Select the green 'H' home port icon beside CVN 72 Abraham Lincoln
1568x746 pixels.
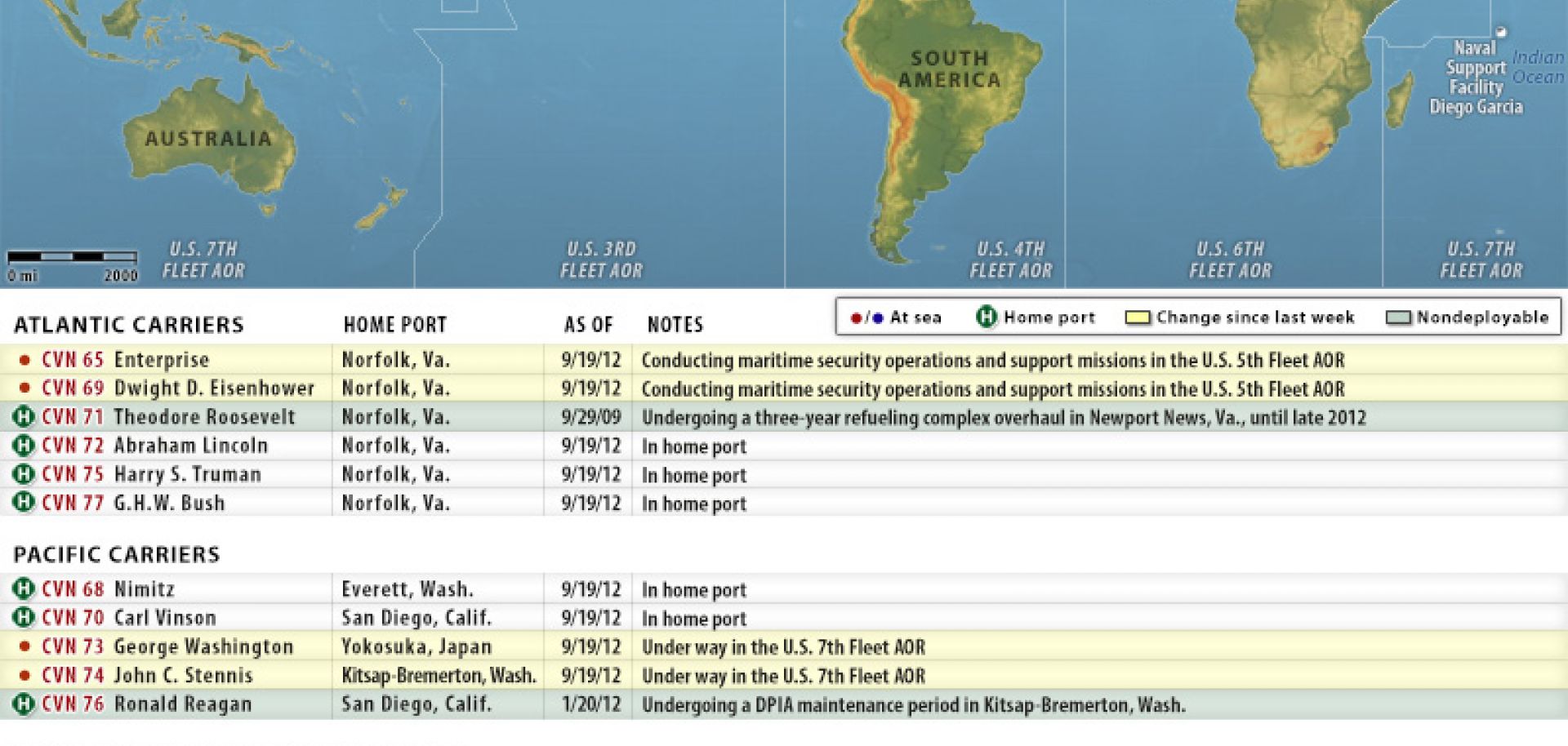[24, 446]
